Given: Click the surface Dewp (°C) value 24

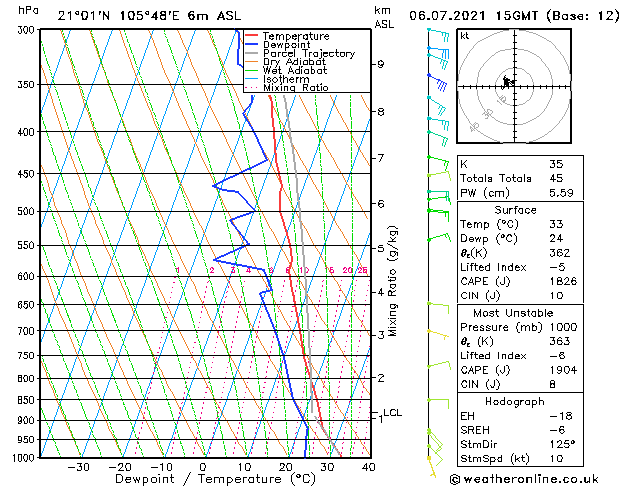Looking at the screenshot, I should pos(556,239).
